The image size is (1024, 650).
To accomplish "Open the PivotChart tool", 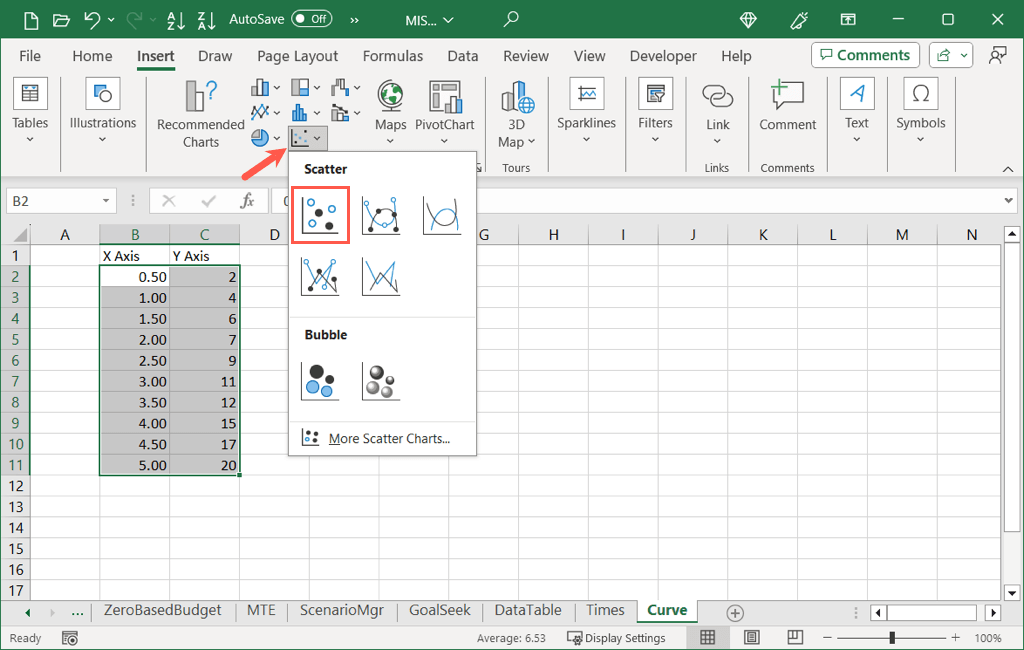I will (x=445, y=108).
